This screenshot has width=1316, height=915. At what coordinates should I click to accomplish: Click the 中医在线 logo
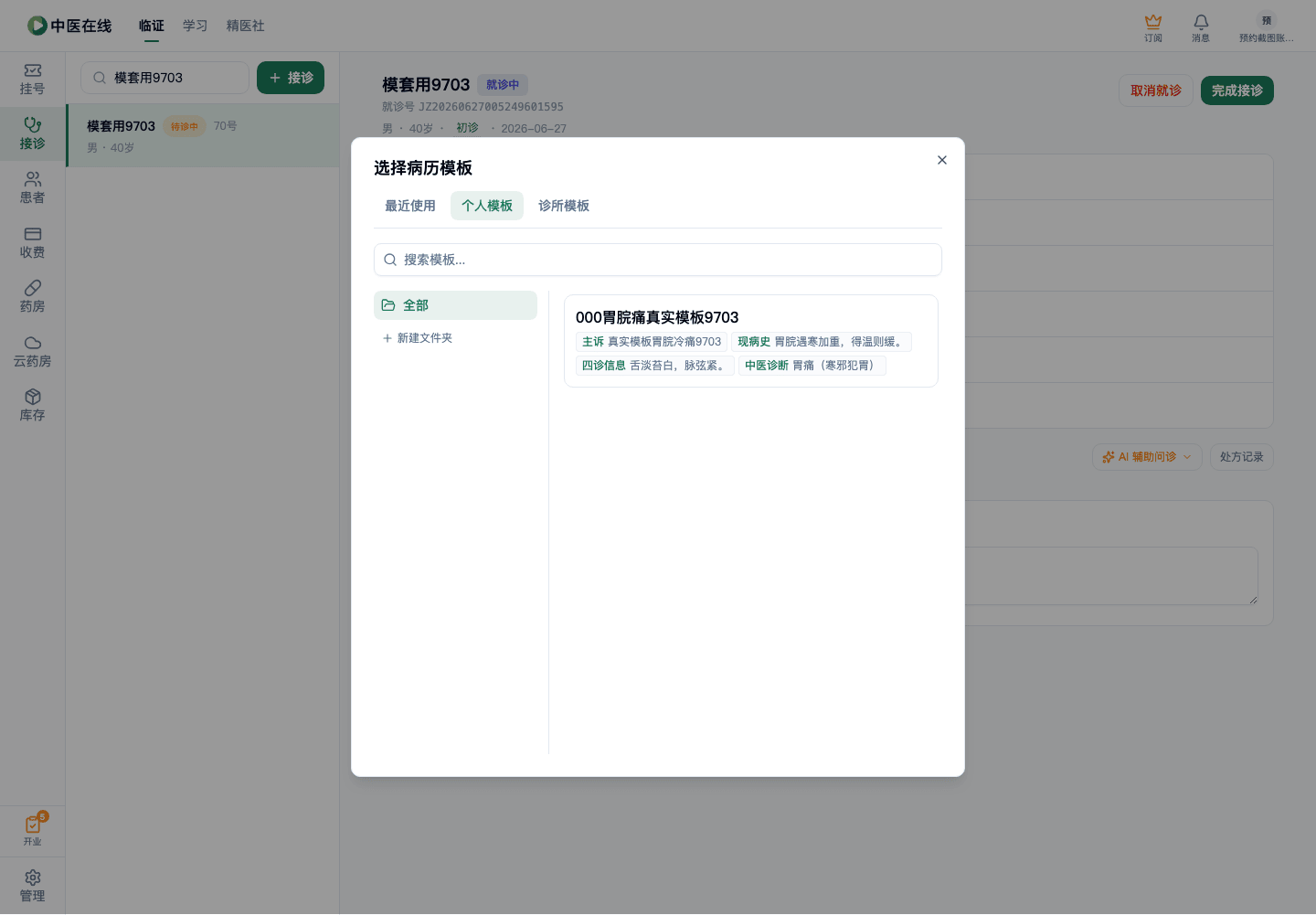(x=69, y=26)
